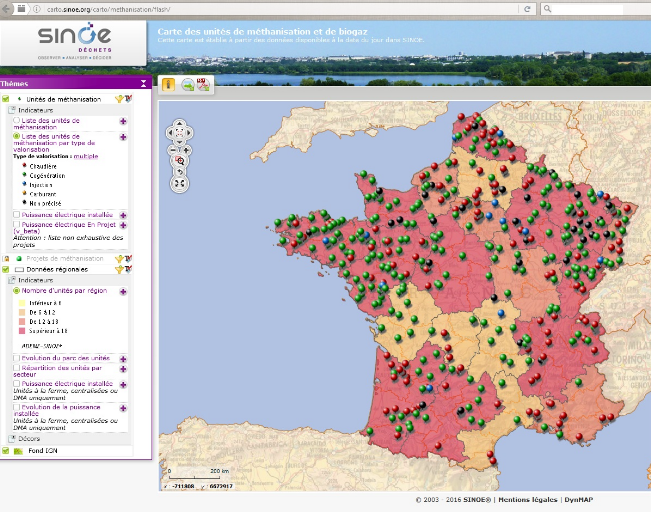Expand plus next to Evolution du parc des unités
651x512 pixels.
(123, 358)
